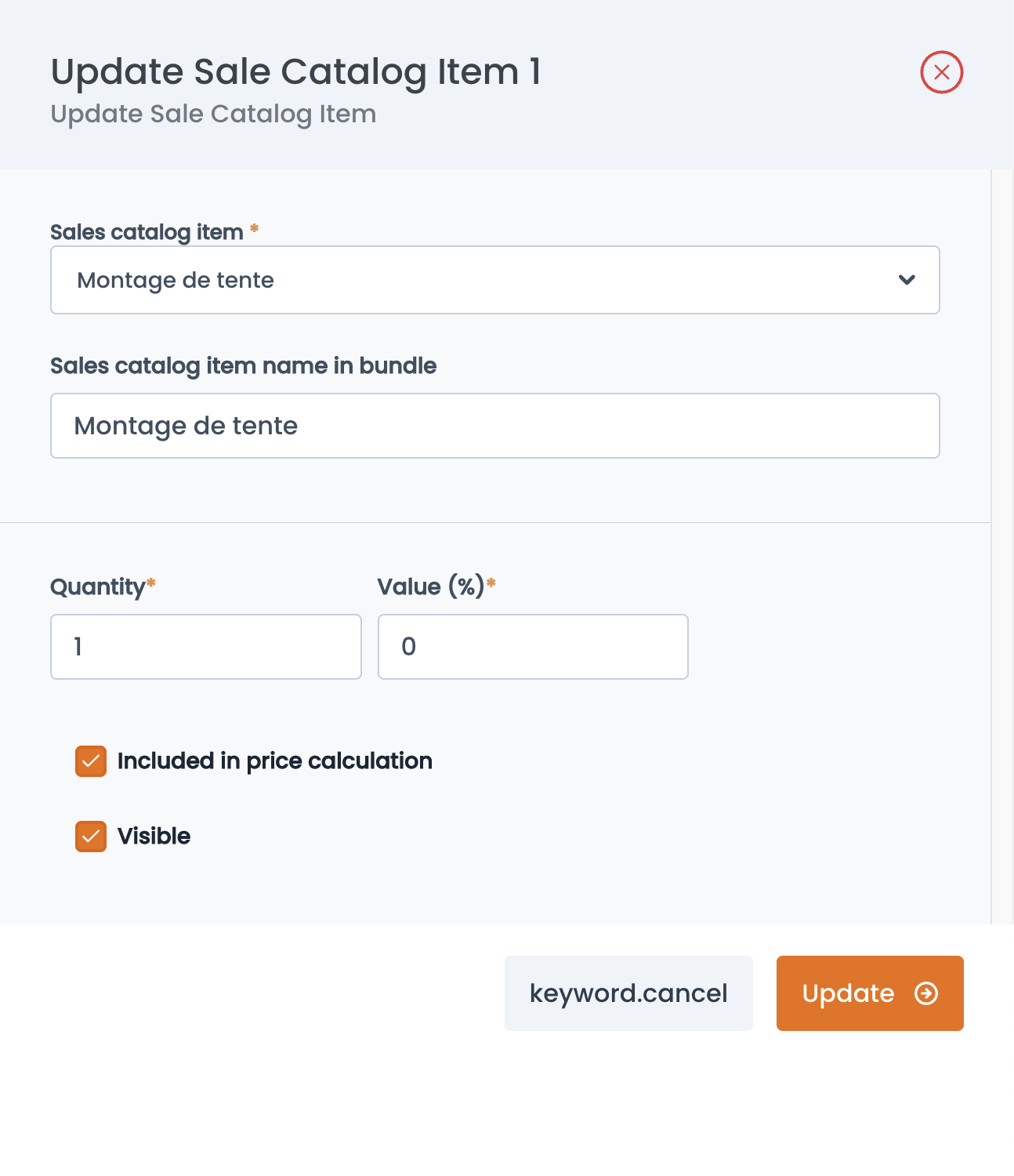Screen dimensions: 1014x1176
Task: Submit the form with the Update button
Action: coord(870,993)
